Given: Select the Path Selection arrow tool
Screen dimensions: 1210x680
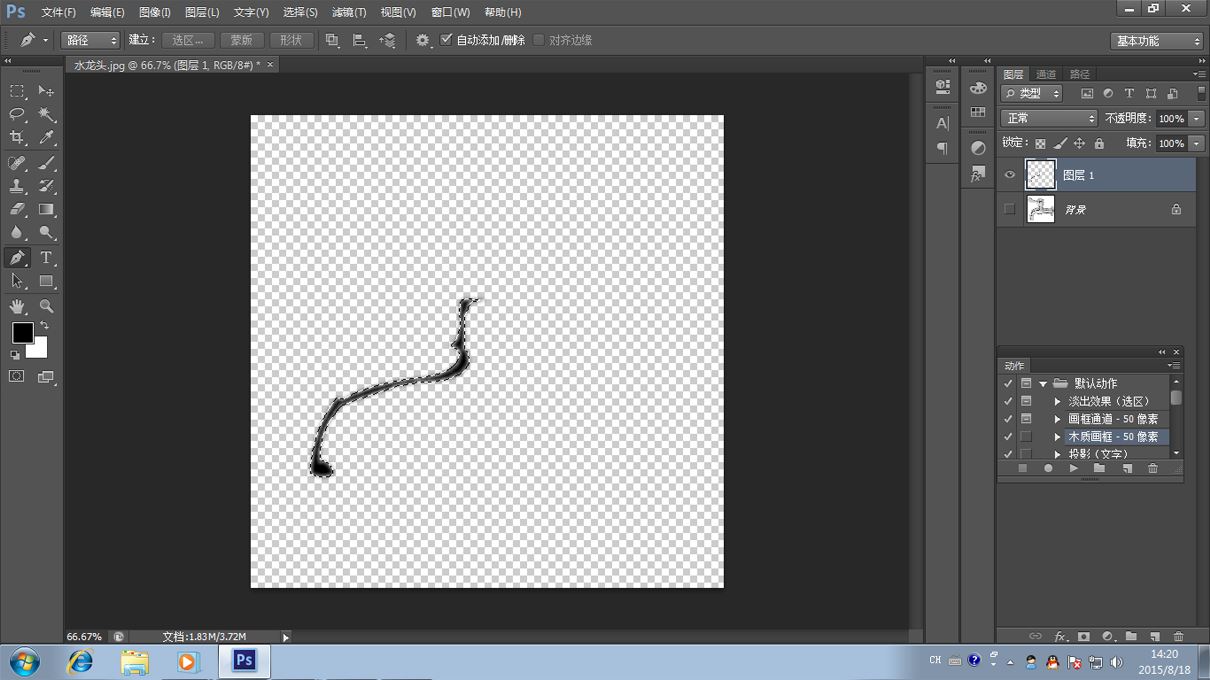Looking at the screenshot, I should coord(17,282).
